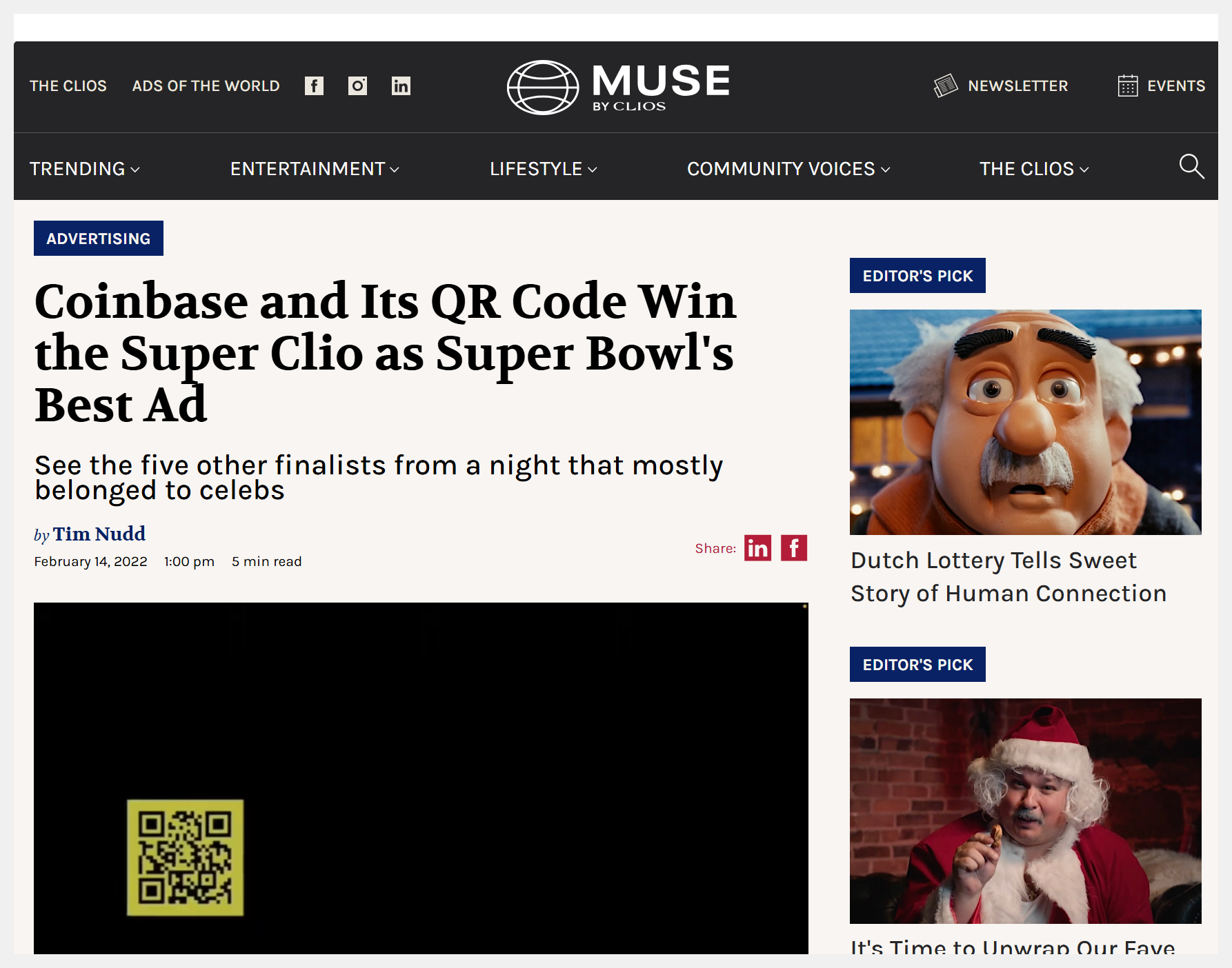Open the Dutch Lottery story thumbnail
Screen dimensions: 1232x968
[x=1025, y=422]
